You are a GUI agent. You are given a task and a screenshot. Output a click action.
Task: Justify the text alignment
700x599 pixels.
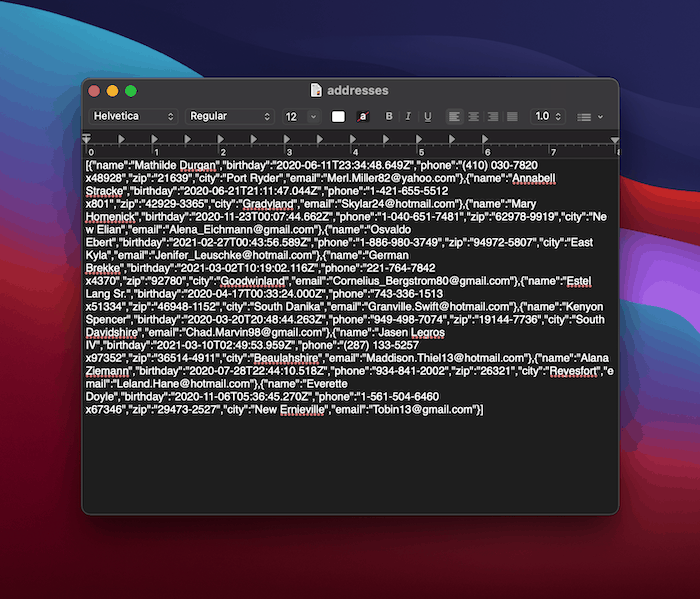(x=512, y=116)
